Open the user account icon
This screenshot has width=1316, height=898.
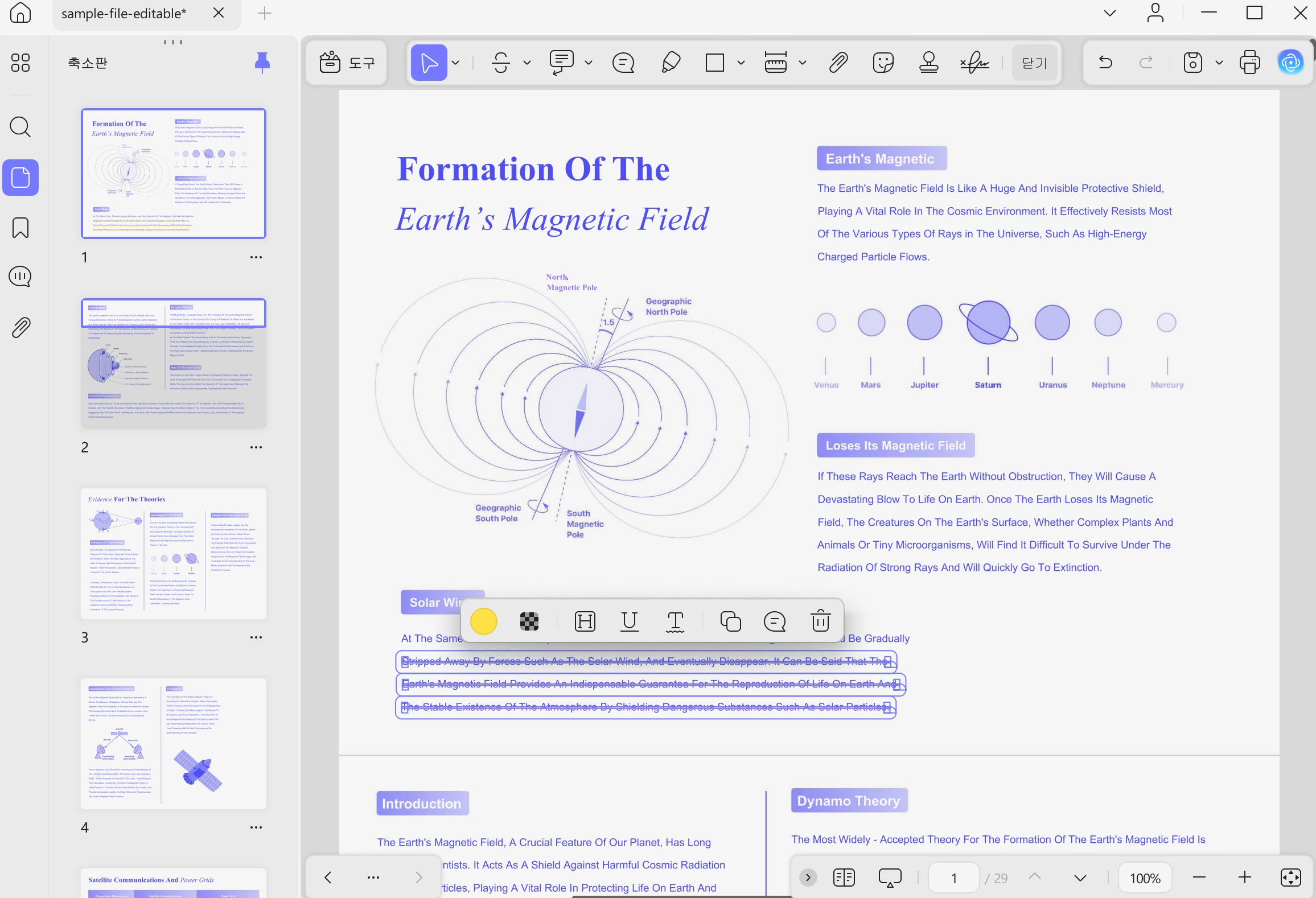[x=1155, y=13]
